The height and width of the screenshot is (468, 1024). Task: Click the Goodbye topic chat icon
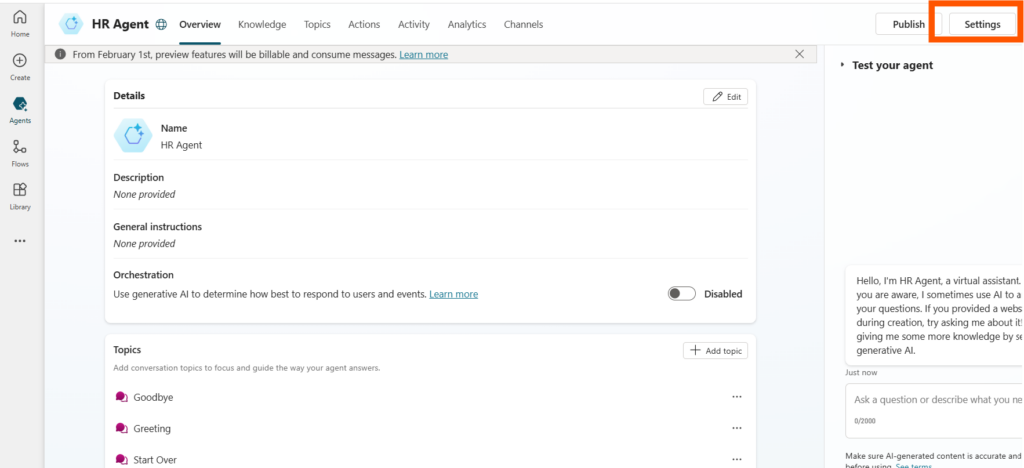point(121,397)
